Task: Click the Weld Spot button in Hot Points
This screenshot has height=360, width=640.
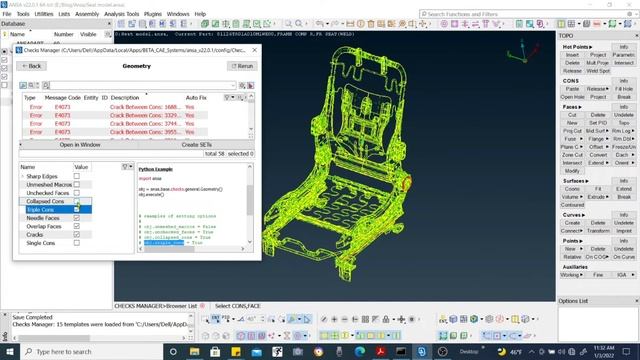Action: tap(598, 71)
